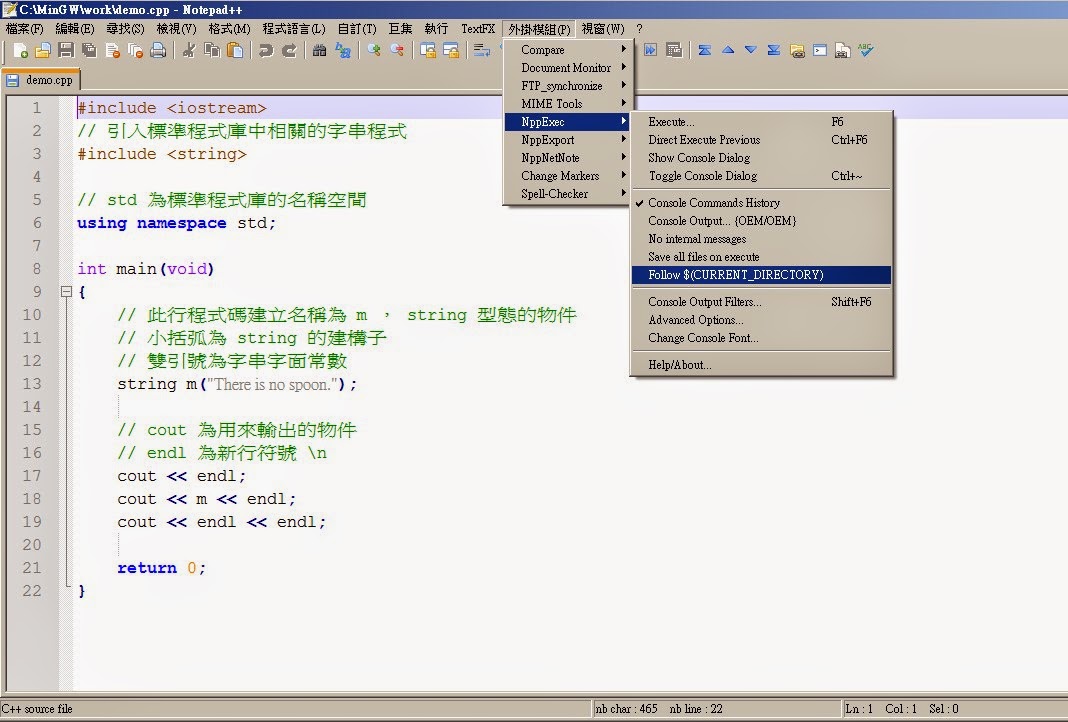Toggle Save all files on execute
Viewport: 1068px width, 722px height.
click(x=761, y=257)
